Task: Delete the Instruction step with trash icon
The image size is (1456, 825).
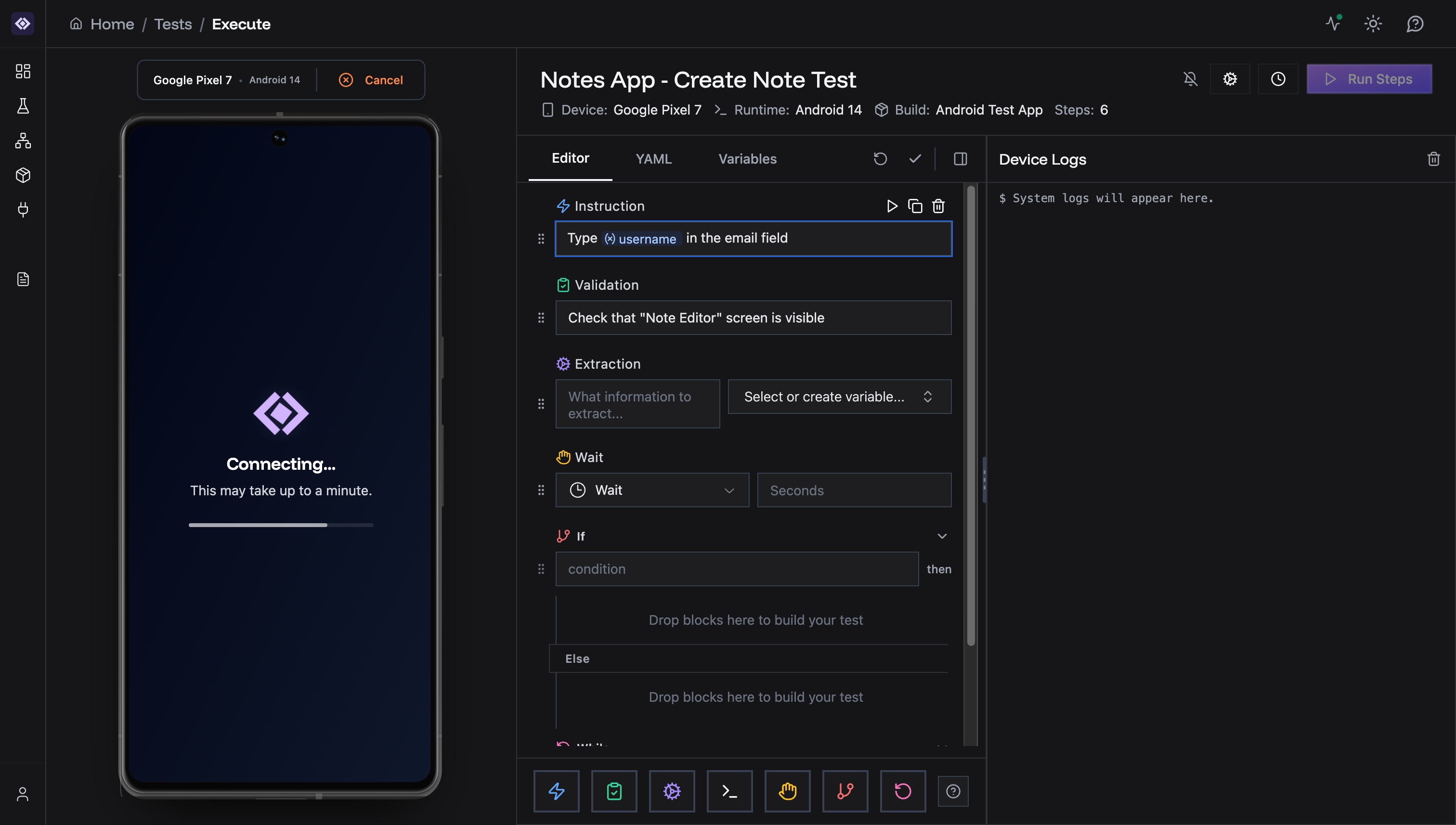Action: tap(938, 206)
